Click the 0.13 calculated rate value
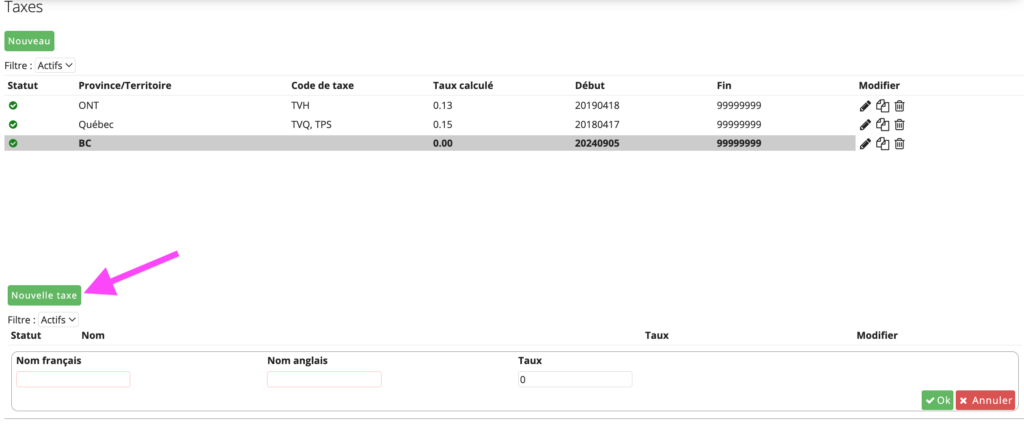This screenshot has width=1024, height=427. coord(442,105)
